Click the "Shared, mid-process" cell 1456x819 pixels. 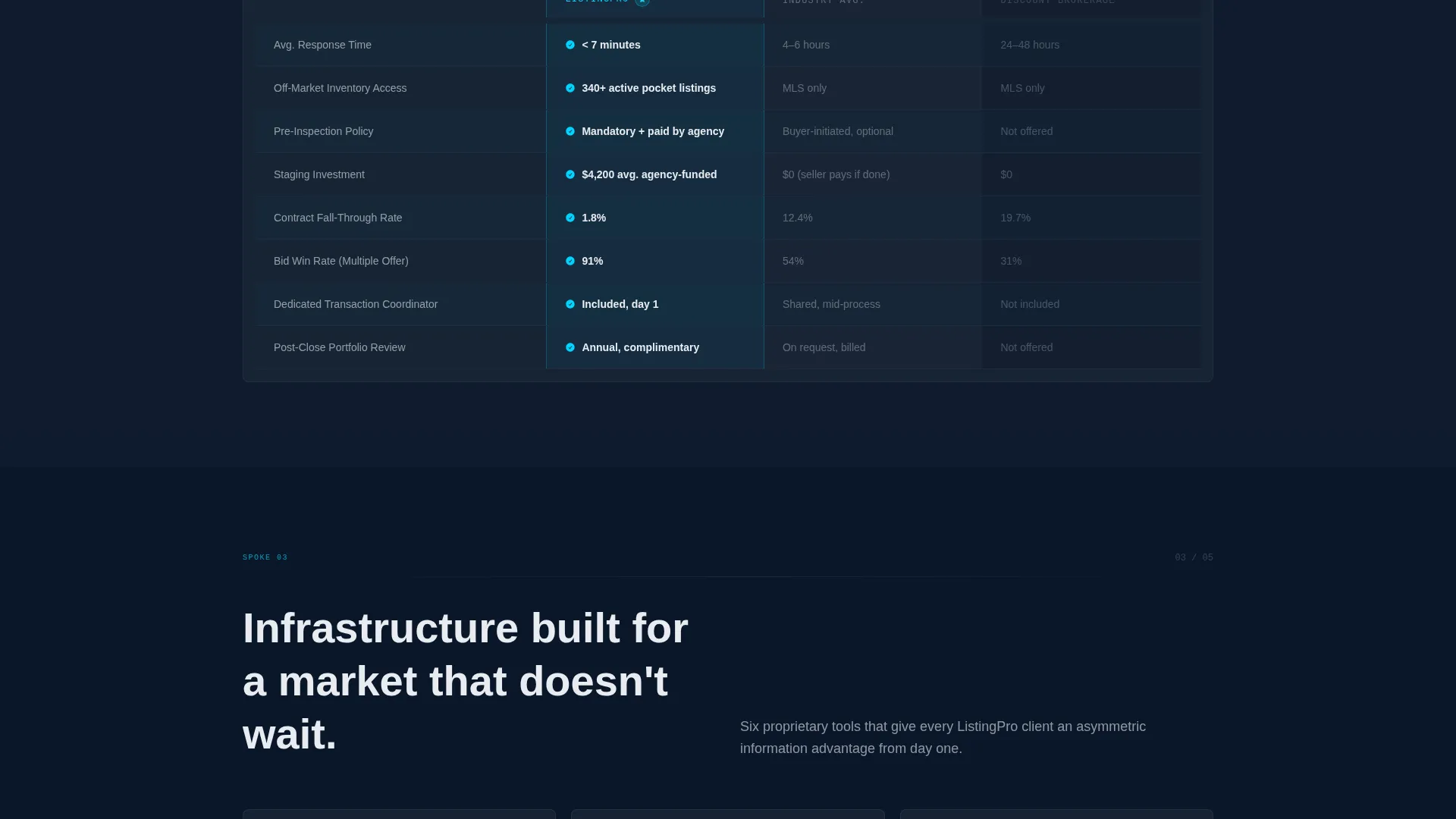pos(831,304)
